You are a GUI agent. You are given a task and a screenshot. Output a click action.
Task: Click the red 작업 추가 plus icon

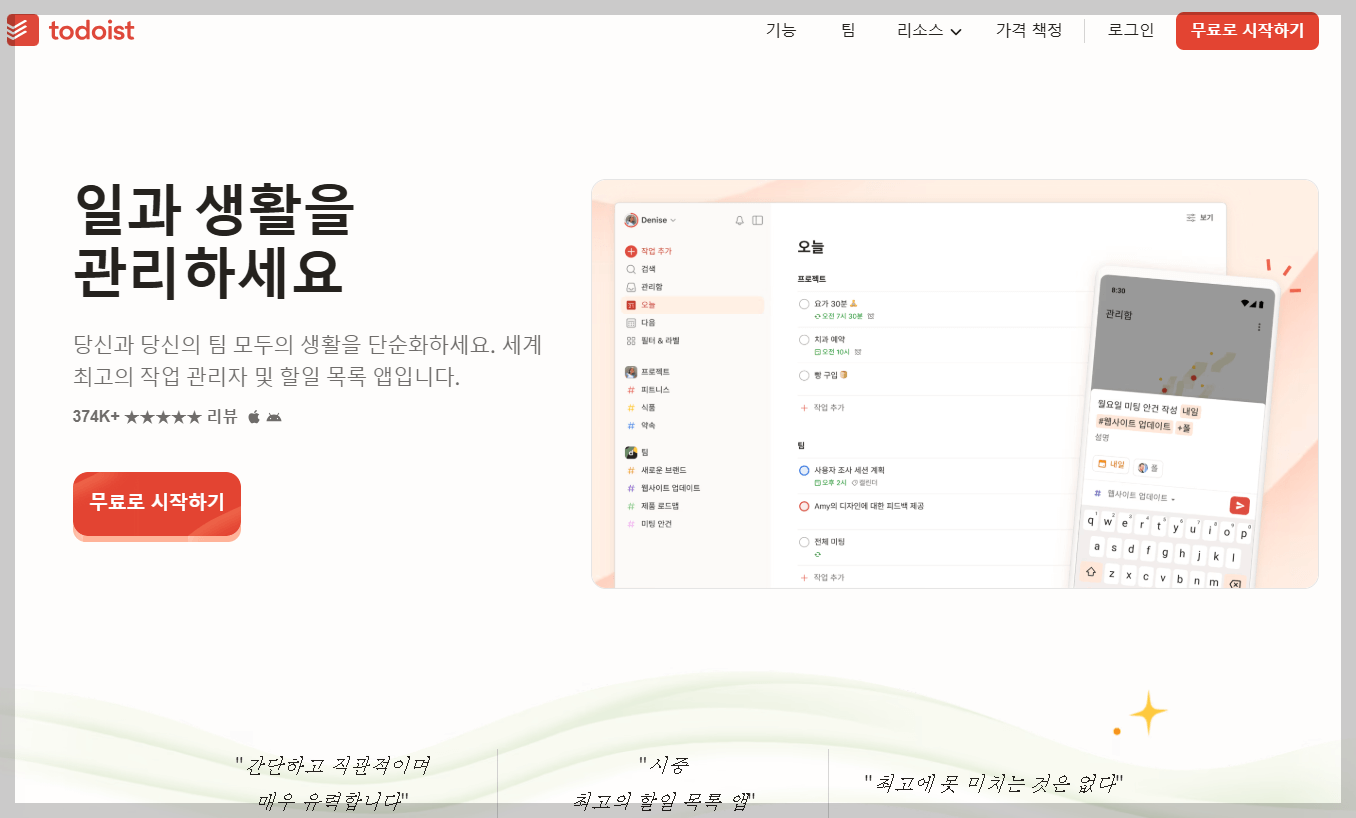pyautogui.click(x=629, y=251)
